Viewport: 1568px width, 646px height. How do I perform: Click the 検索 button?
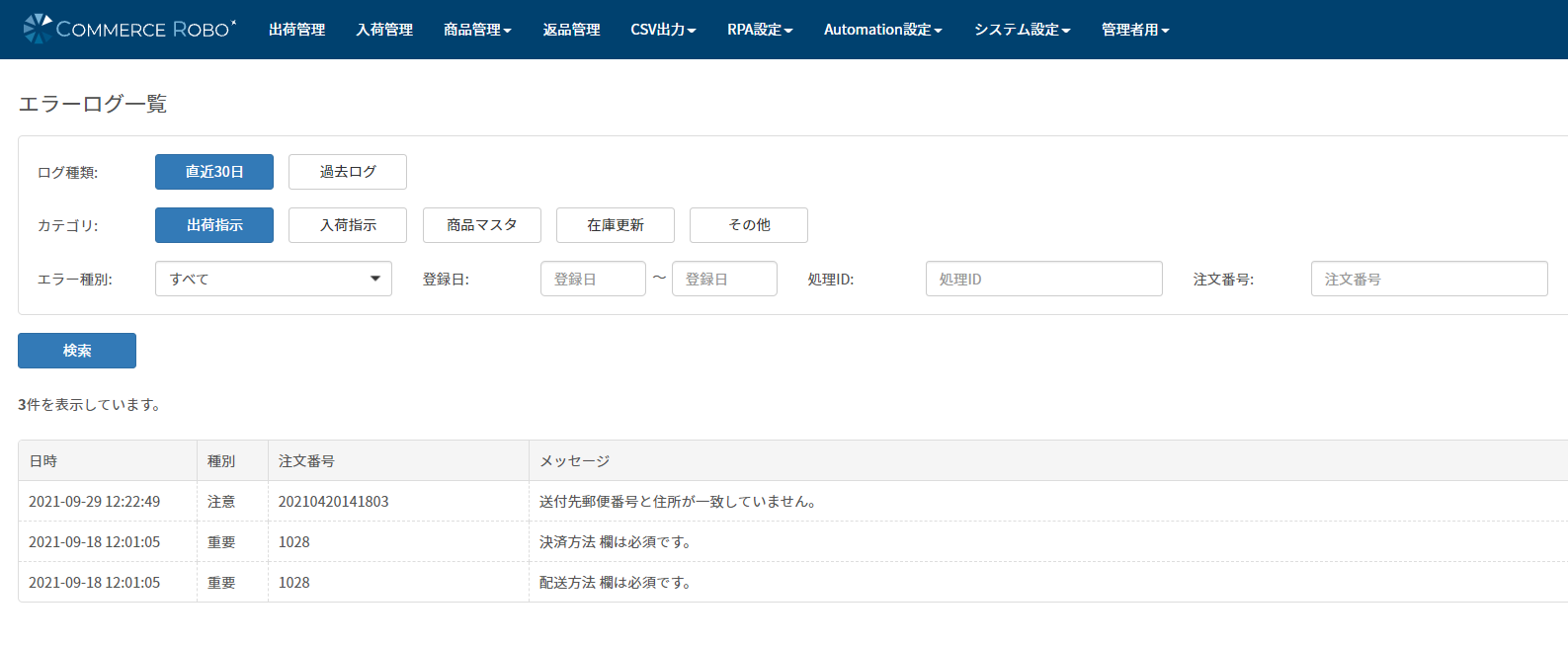pos(77,351)
